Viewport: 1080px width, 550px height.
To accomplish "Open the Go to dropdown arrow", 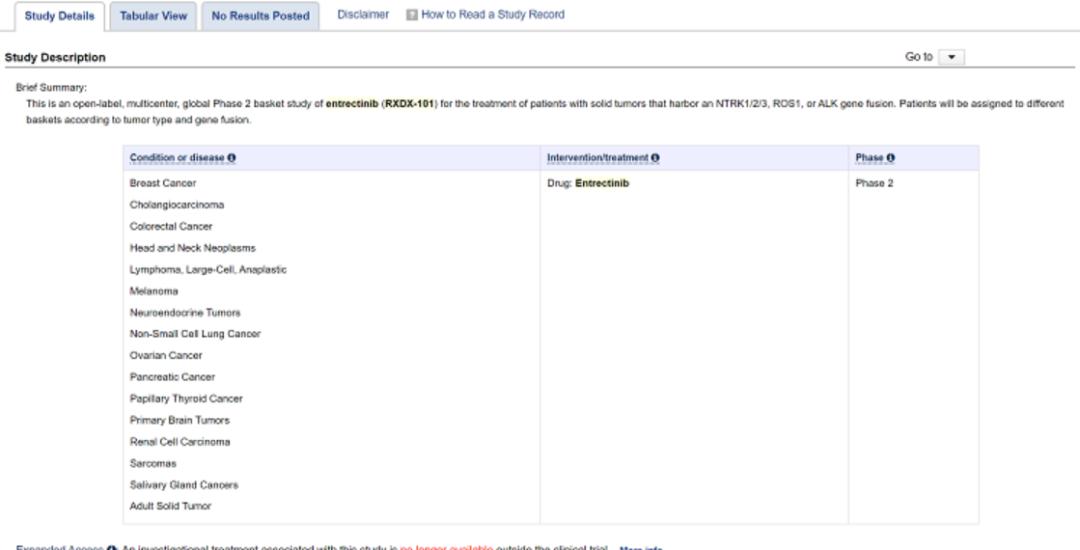I will pyautogui.click(x=950, y=57).
